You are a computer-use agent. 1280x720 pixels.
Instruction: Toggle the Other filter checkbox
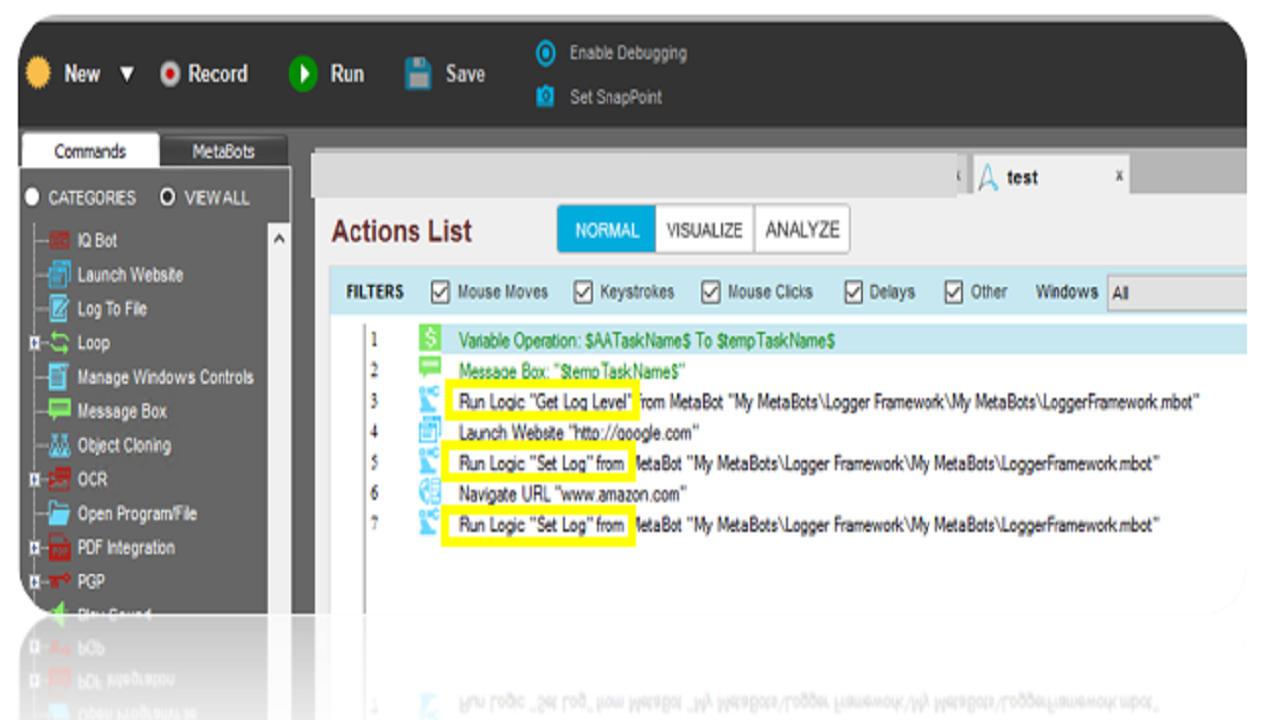[x=954, y=292]
